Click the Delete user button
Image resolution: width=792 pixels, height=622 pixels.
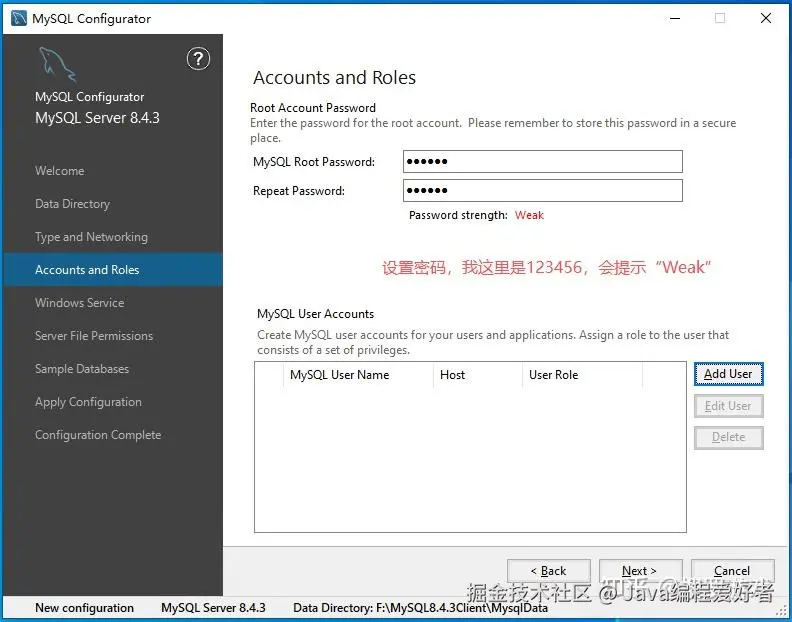[728, 437]
